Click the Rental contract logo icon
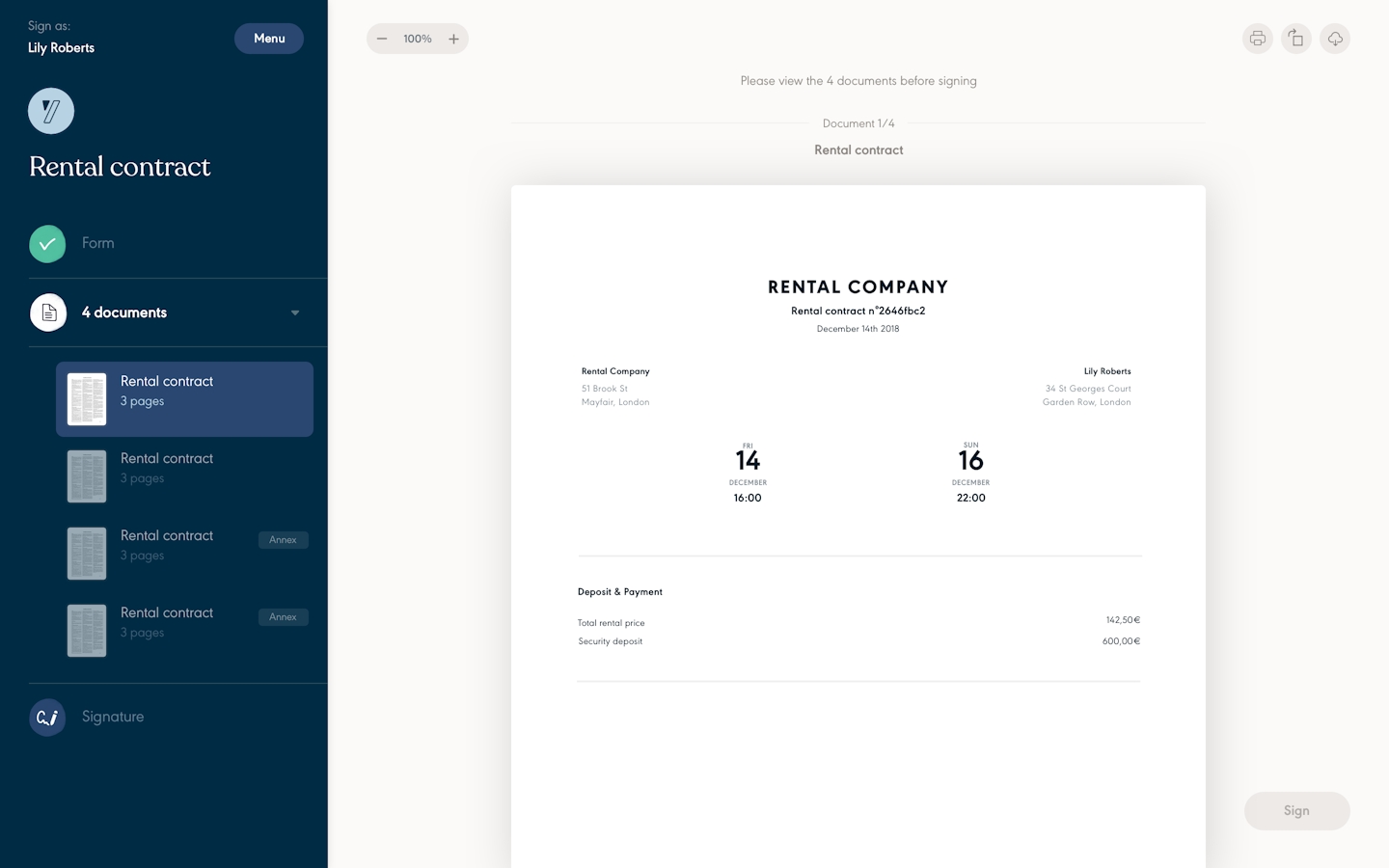 [50, 111]
